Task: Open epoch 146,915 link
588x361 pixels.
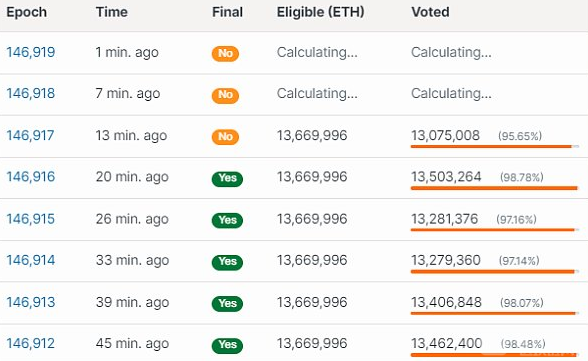Action: click(31, 219)
